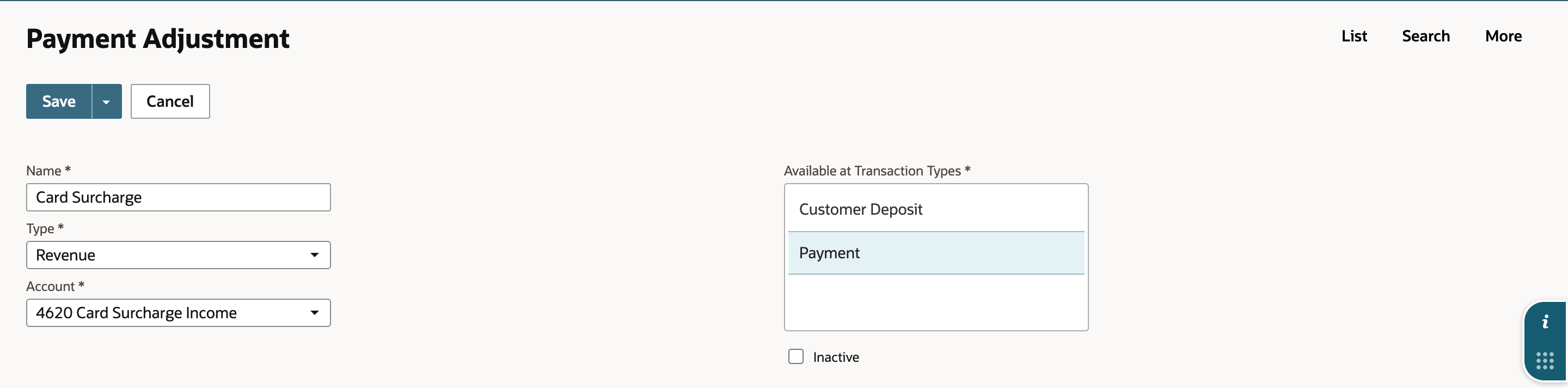Open the More menu

point(1503,36)
